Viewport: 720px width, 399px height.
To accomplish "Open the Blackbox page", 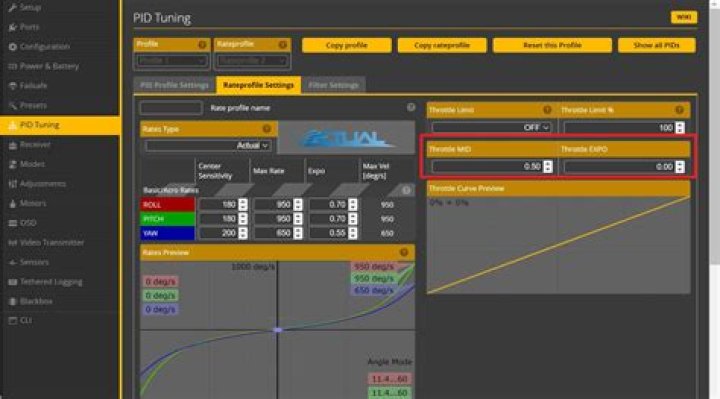I will click(36, 301).
